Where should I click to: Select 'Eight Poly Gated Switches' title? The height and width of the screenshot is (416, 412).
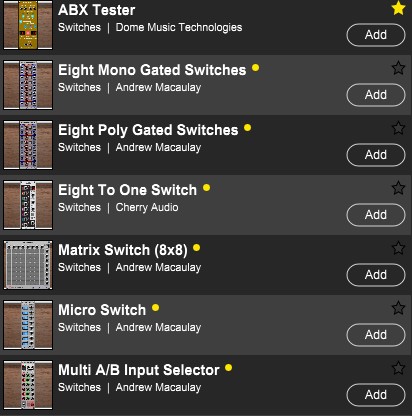point(148,130)
